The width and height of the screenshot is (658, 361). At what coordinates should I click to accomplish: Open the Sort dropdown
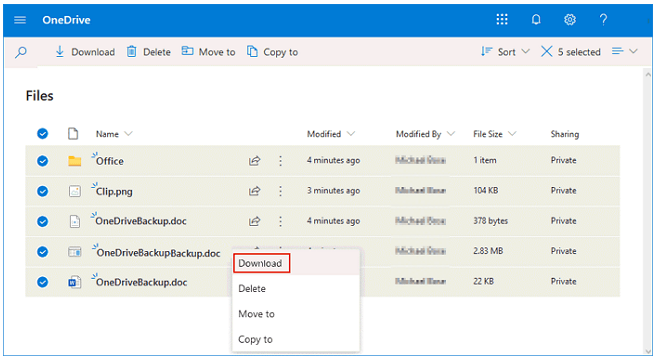point(505,52)
